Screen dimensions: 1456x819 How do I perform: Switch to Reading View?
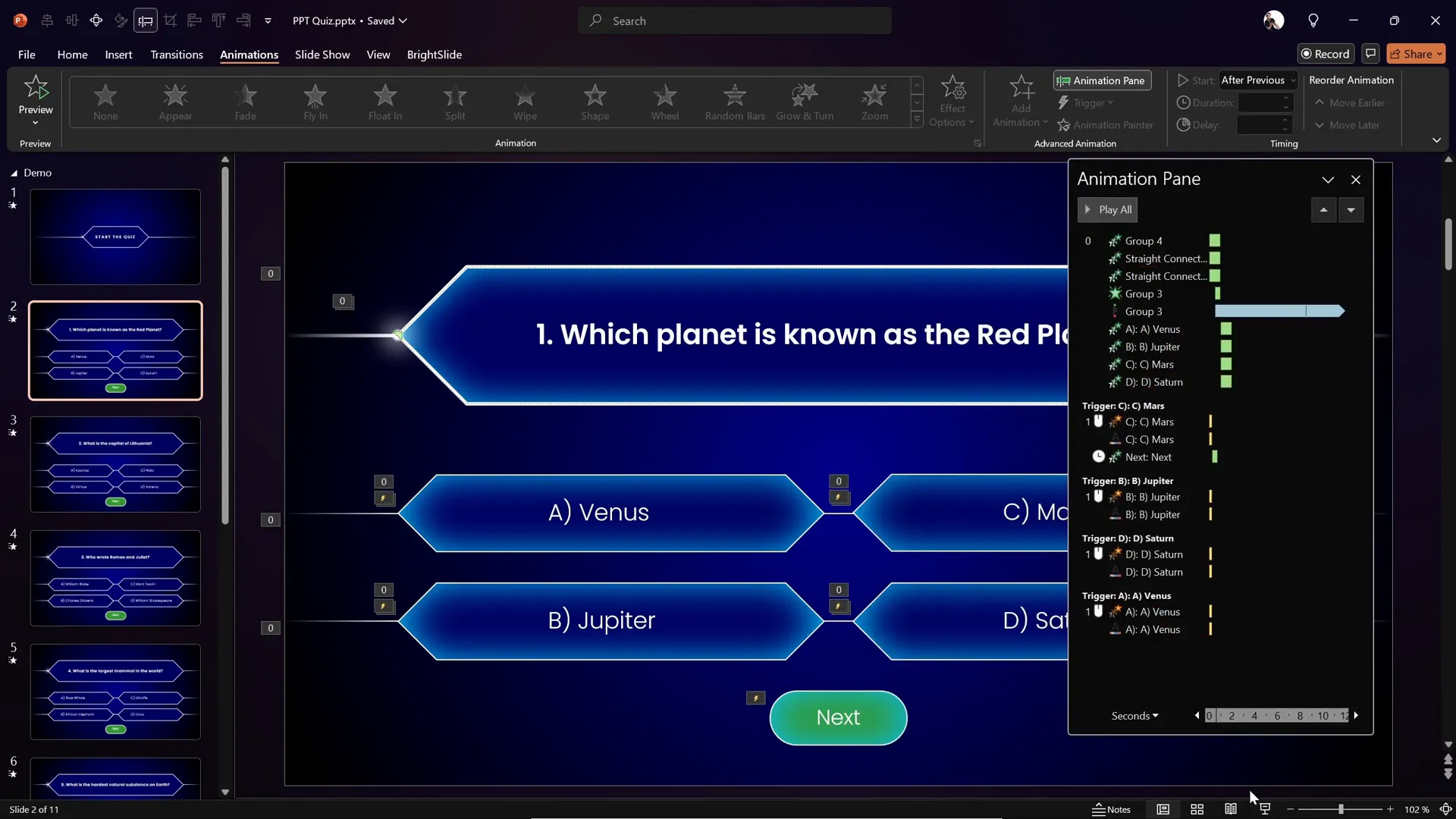pos(1231,809)
